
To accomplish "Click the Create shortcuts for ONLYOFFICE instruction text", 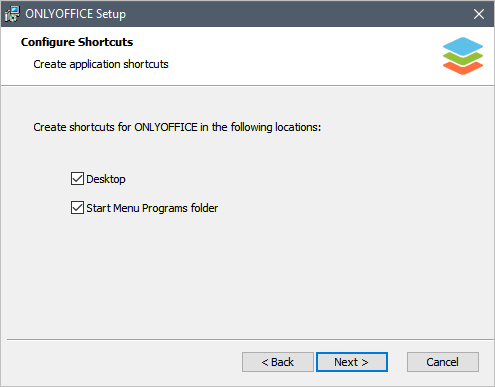I will (177, 127).
